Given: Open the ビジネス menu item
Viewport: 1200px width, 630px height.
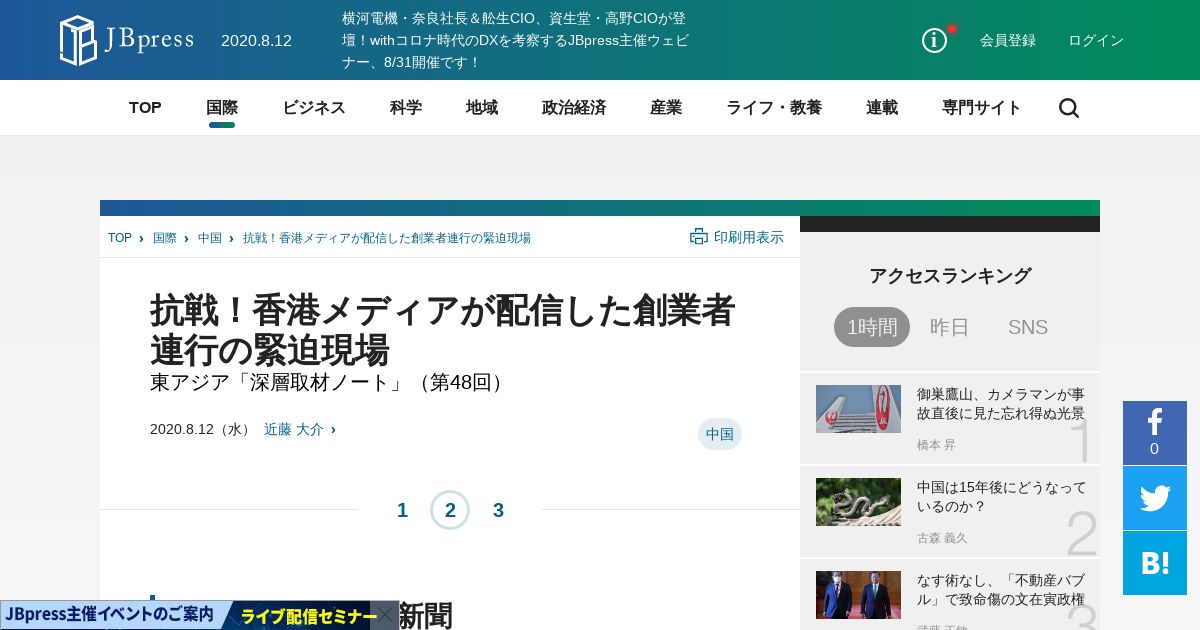Looking at the screenshot, I should pyautogui.click(x=314, y=108).
